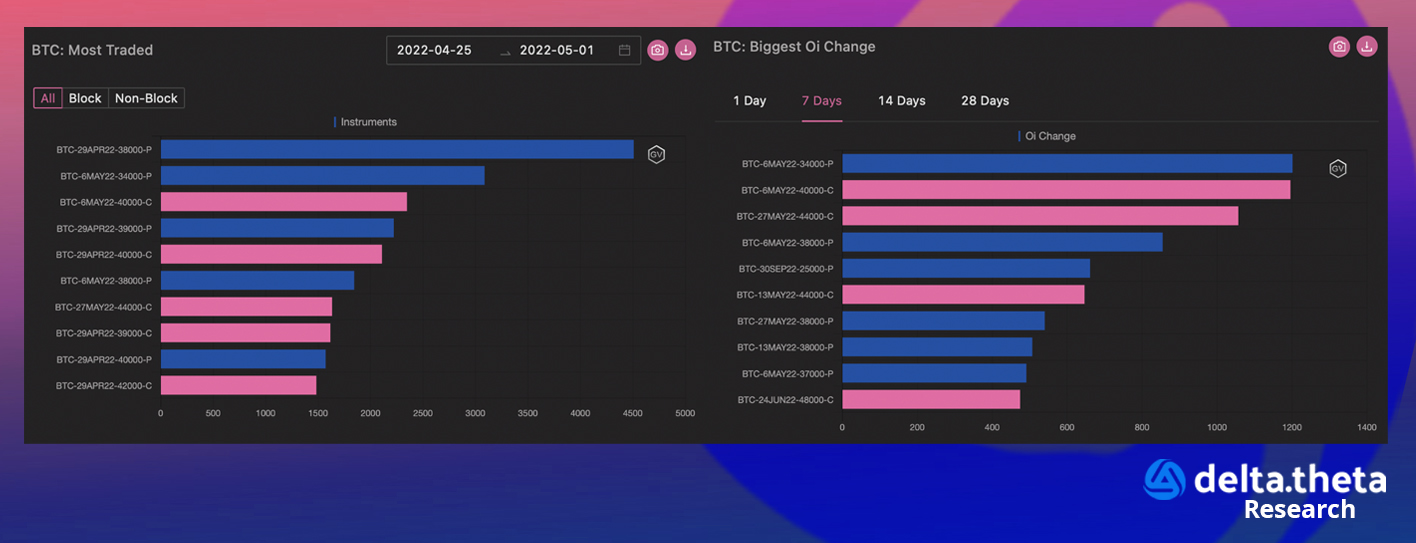Toggle the Oi Change legend series
The width and height of the screenshot is (1416, 543).
(1047, 136)
